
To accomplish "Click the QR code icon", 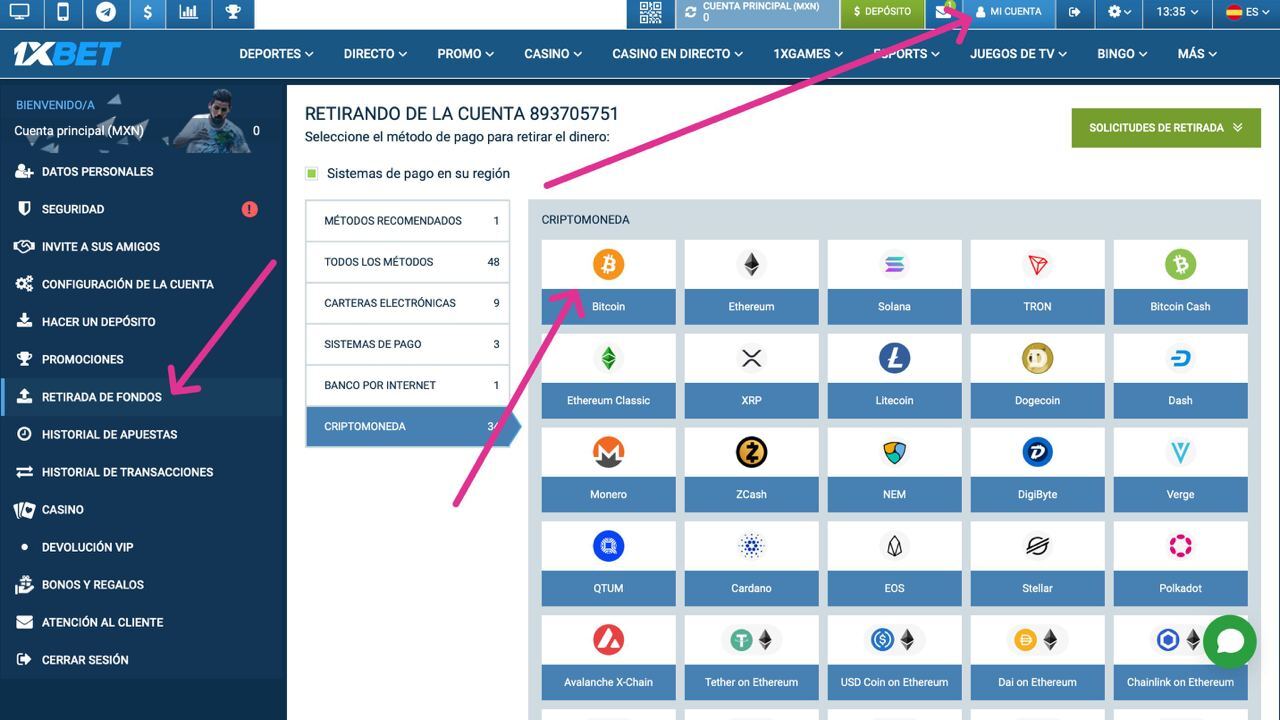I will pyautogui.click(x=650, y=12).
